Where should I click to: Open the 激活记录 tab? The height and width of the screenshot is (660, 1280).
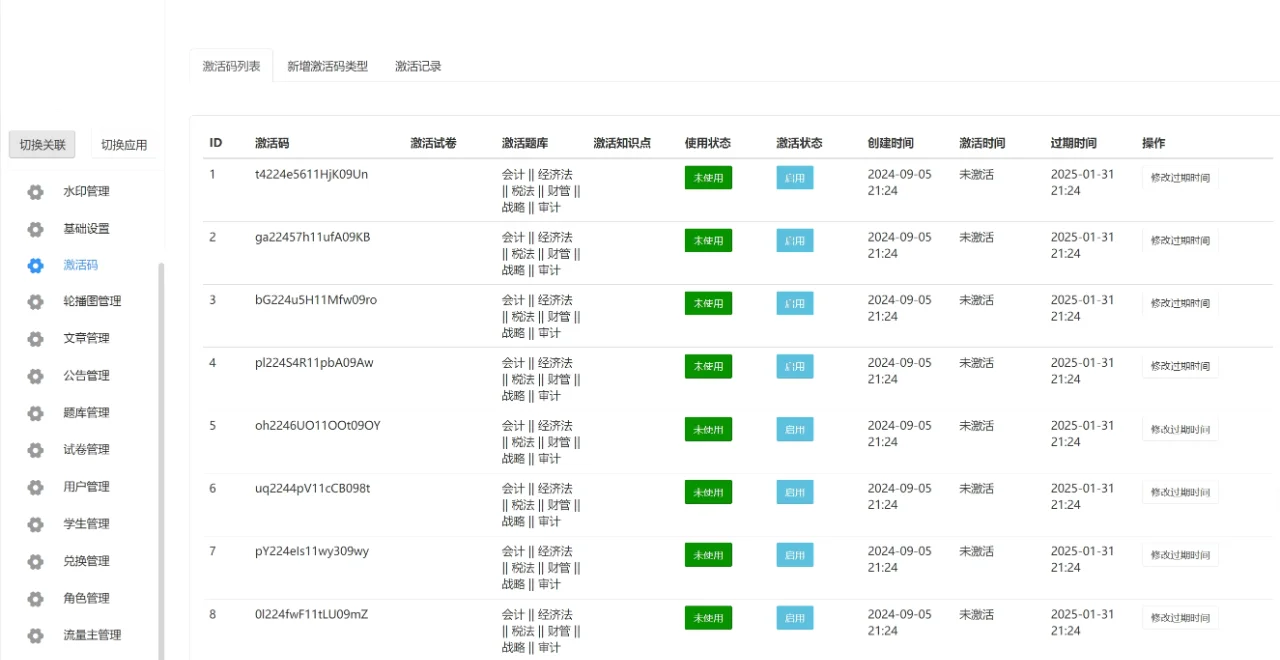[417, 65]
